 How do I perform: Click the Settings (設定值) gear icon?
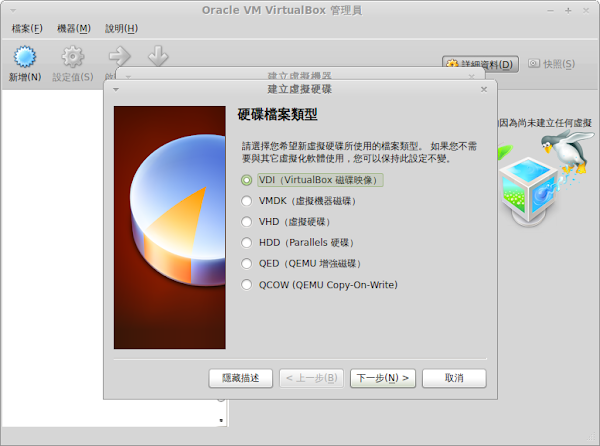pos(73,57)
